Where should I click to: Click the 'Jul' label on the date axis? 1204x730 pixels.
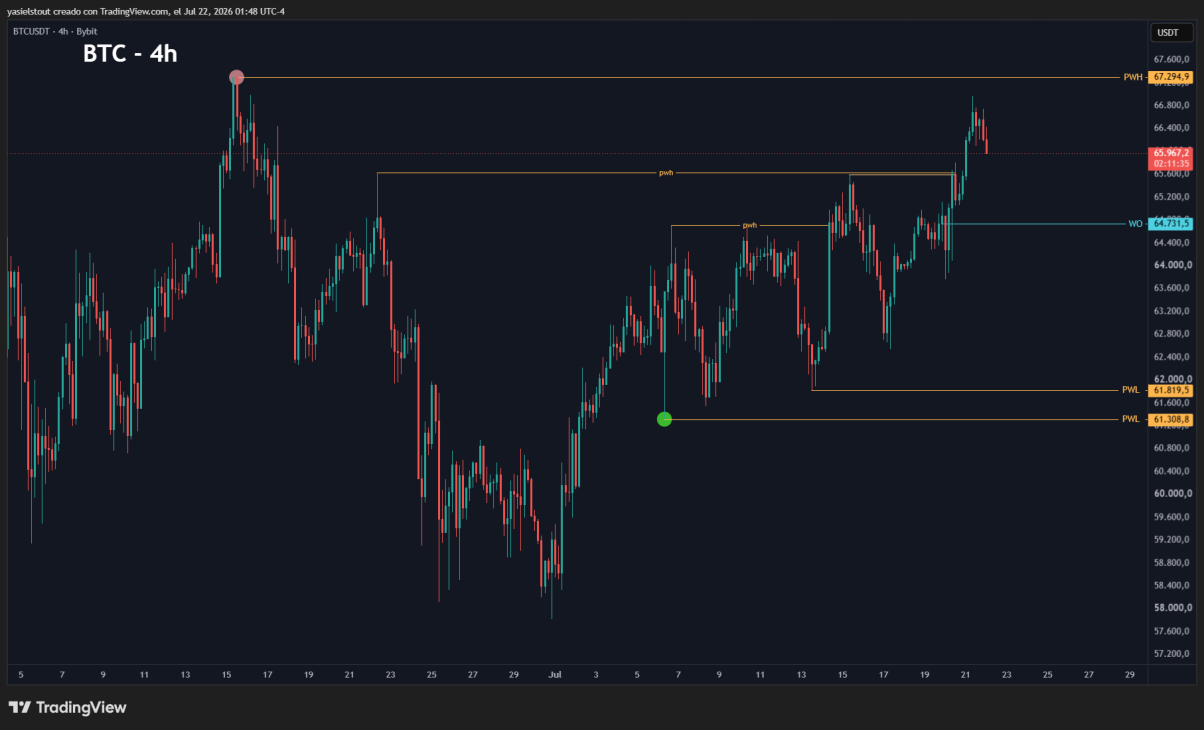pos(553,674)
